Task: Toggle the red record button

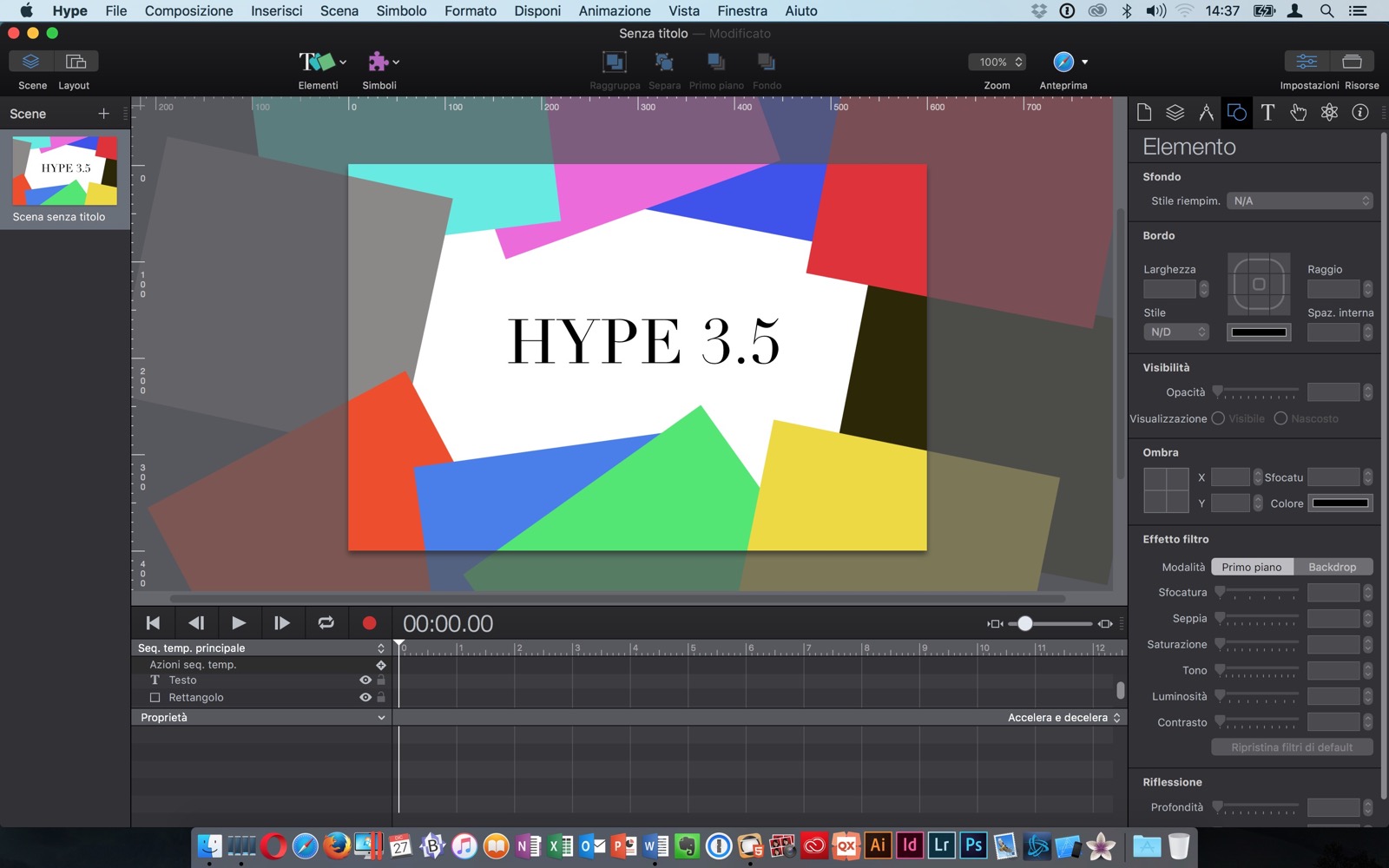Action: (x=369, y=623)
